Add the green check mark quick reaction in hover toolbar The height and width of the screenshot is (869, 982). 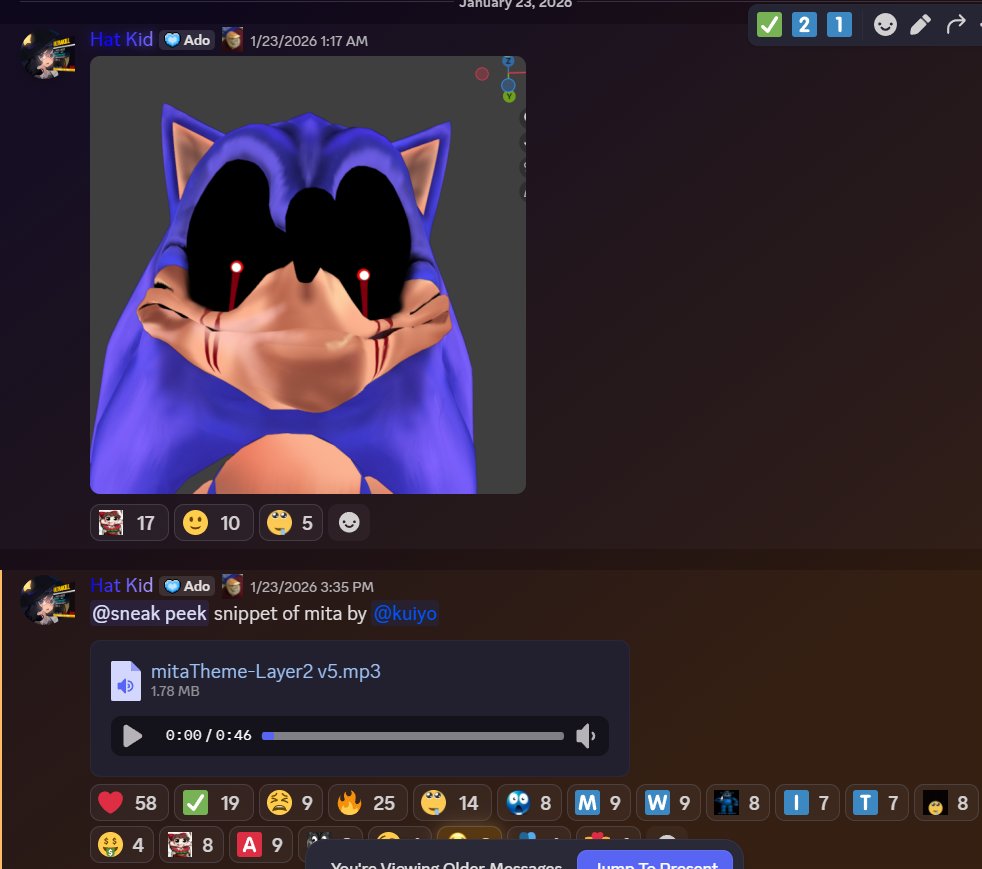click(x=769, y=25)
